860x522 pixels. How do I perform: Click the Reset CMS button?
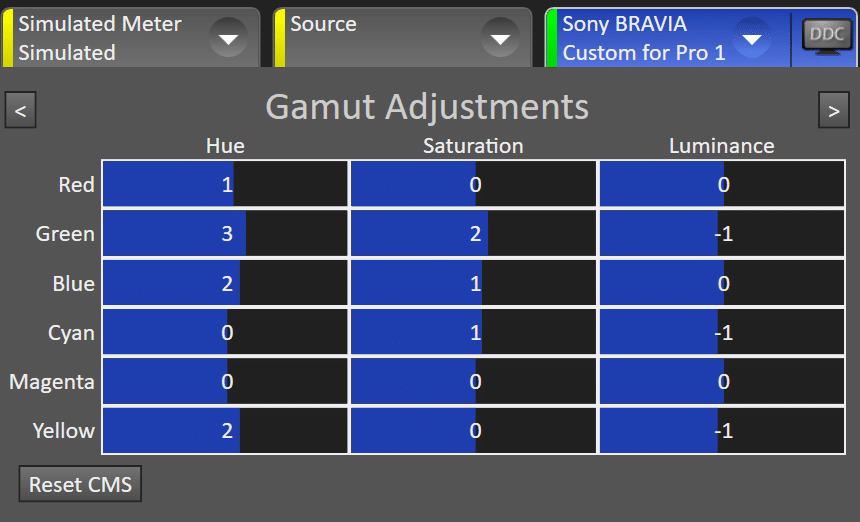[80, 484]
